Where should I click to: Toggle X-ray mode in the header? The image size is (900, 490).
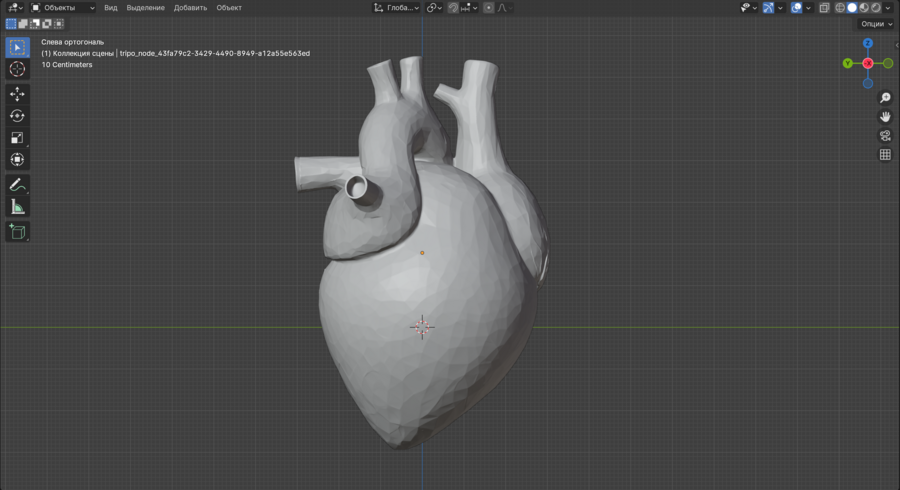[824, 8]
